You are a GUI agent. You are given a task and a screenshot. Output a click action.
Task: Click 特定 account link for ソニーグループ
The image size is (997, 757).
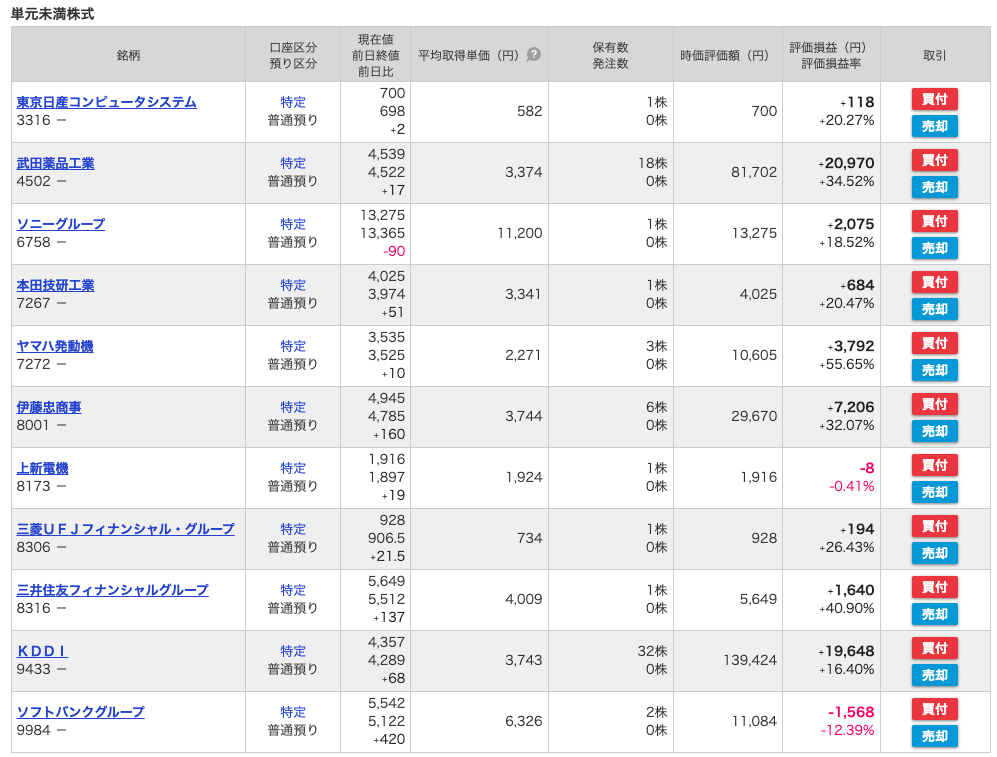(293, 224)
